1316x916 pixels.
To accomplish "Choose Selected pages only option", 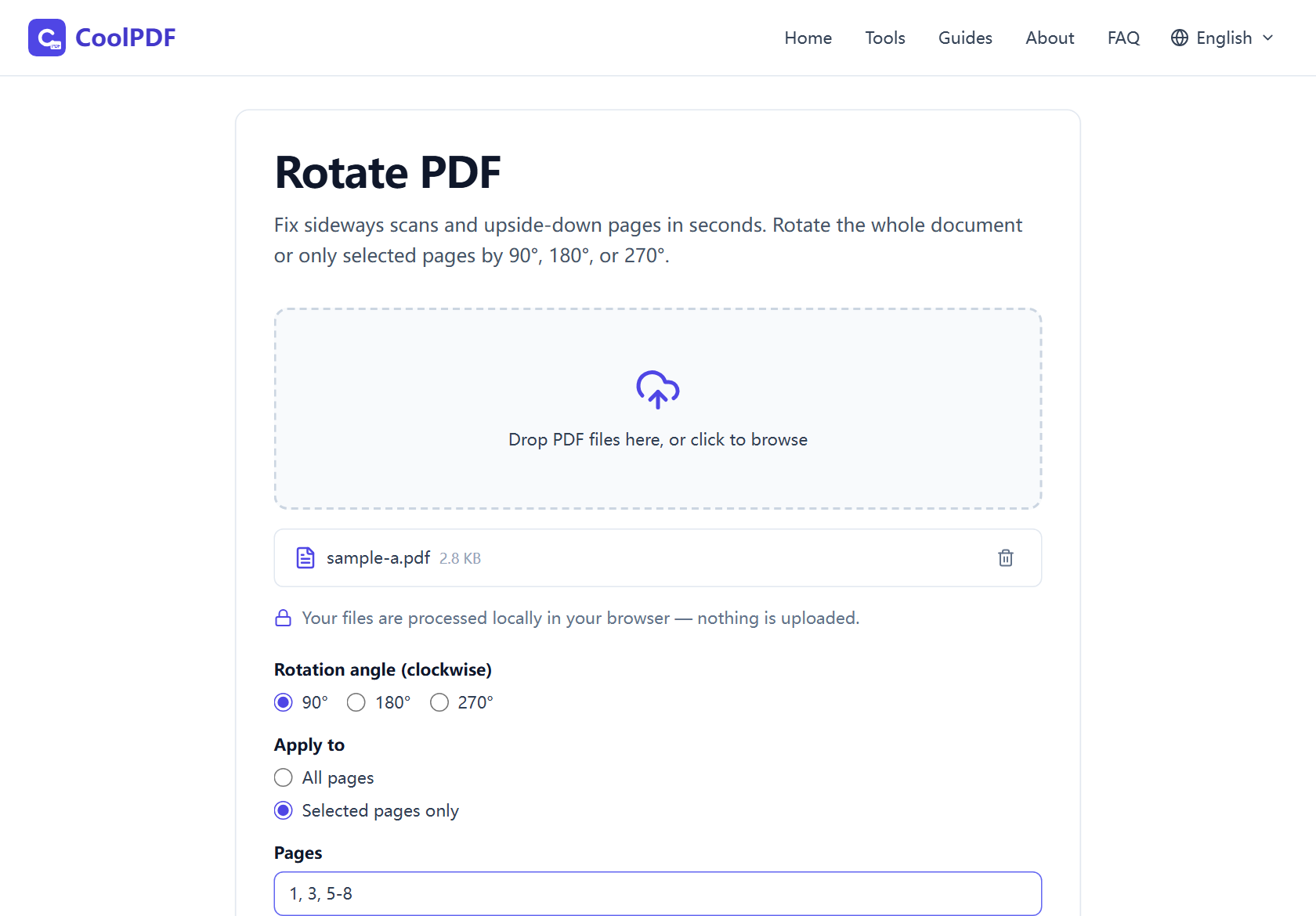I will pos(284,810).
